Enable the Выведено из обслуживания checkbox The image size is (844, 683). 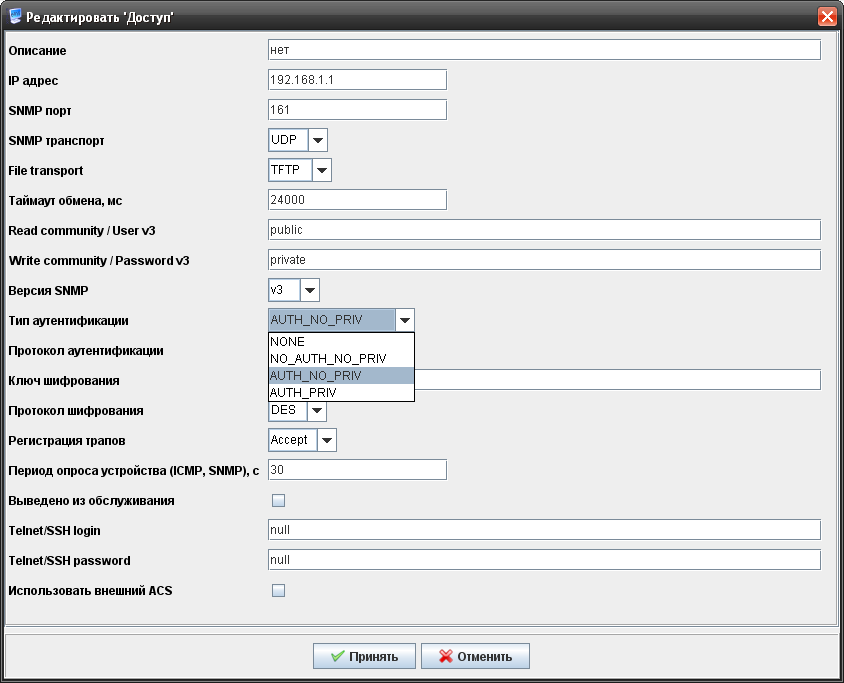point(278,500)
